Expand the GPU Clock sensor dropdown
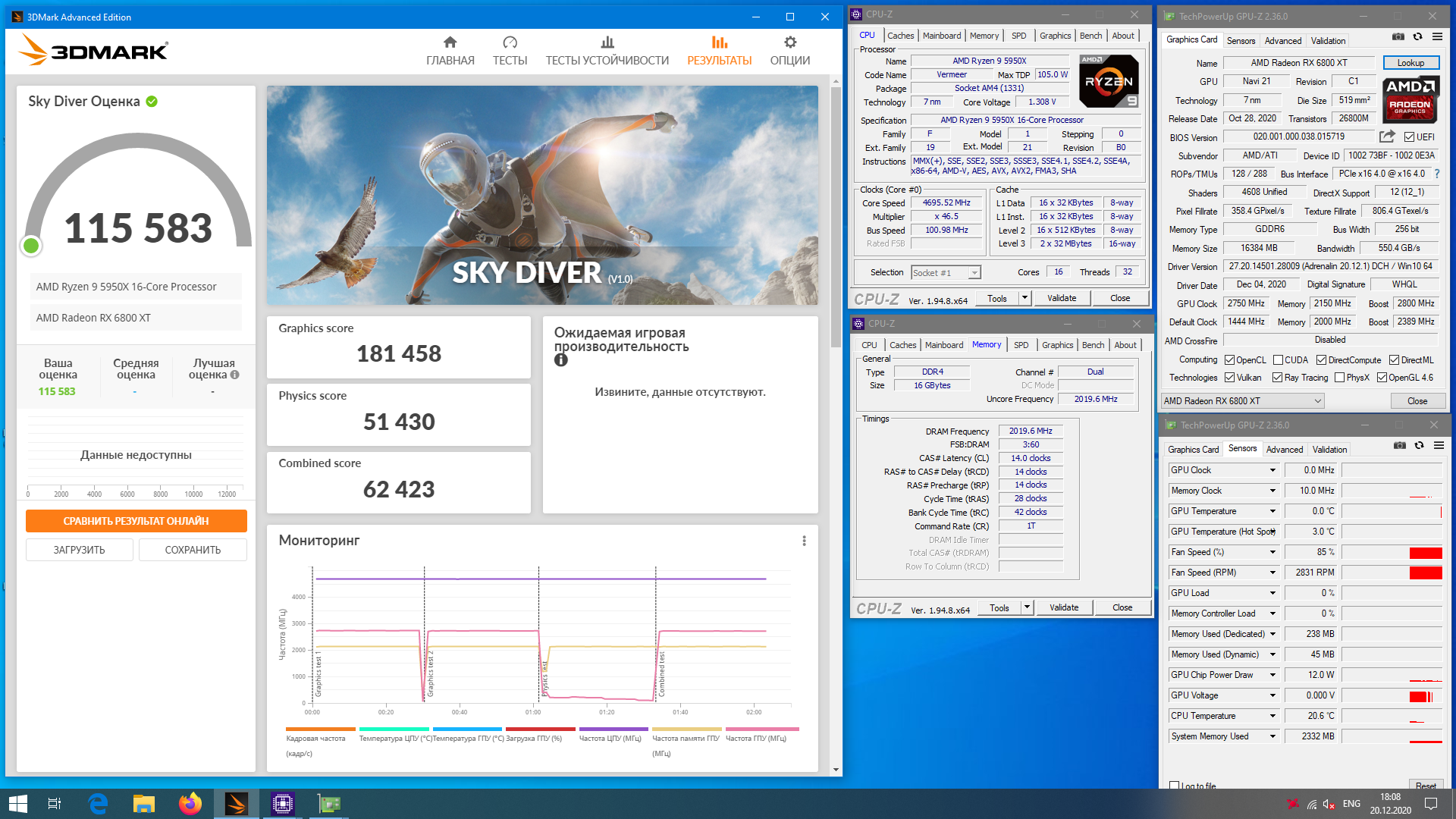The width and height of the screenshot is (1456, 819). click(x=1272, y=471)
